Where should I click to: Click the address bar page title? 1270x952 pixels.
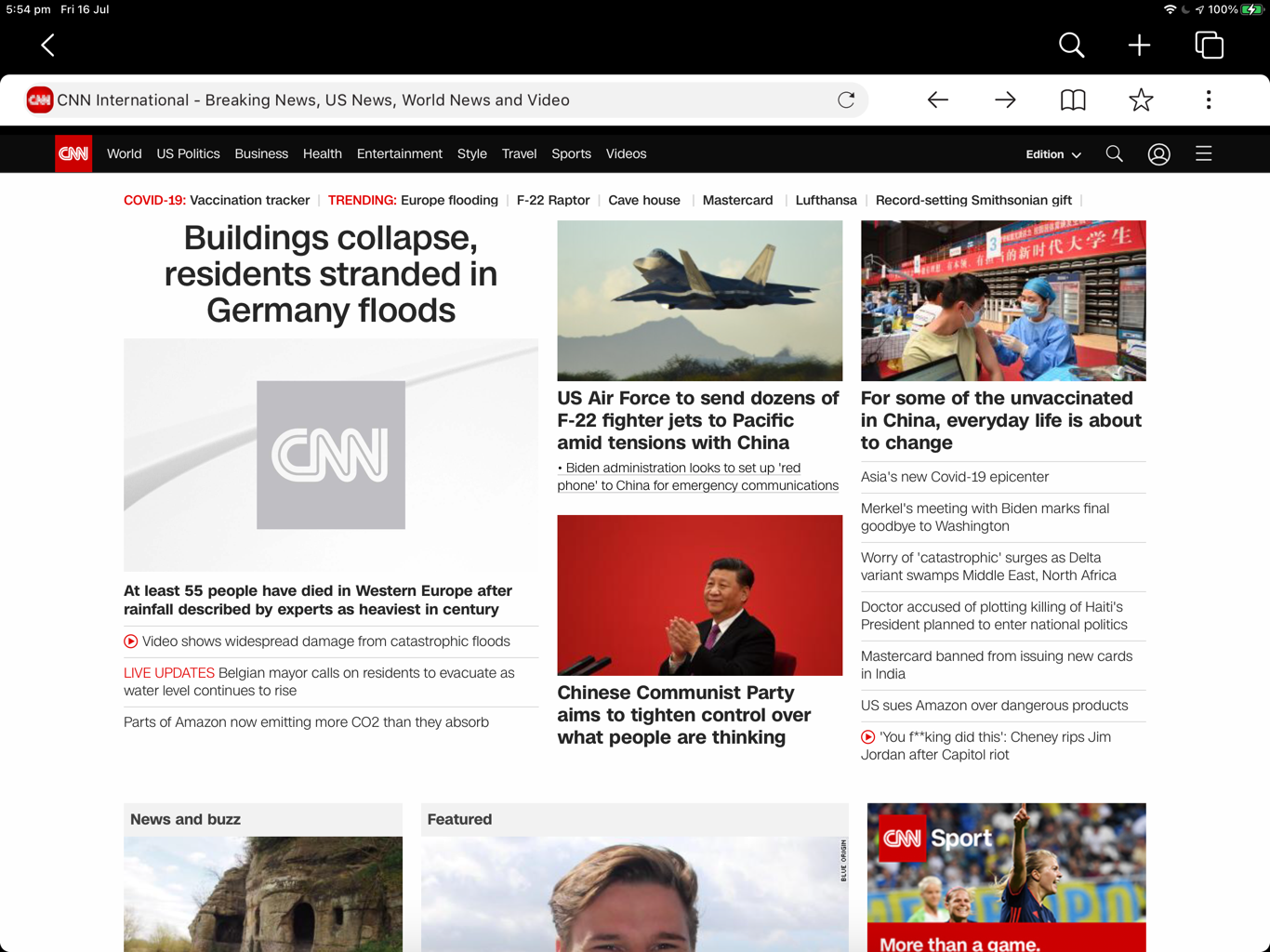click(x=313, y=100)
